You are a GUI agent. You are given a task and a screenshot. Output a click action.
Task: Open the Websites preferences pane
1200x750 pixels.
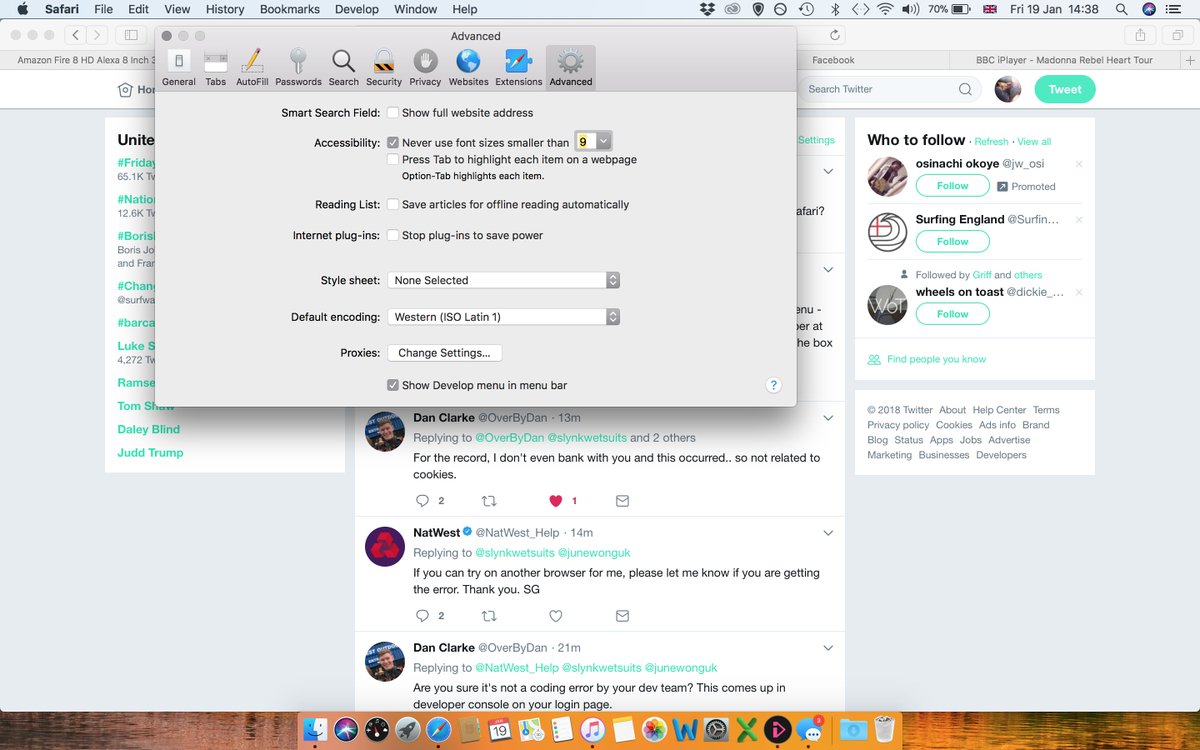(x=468, y=67)
